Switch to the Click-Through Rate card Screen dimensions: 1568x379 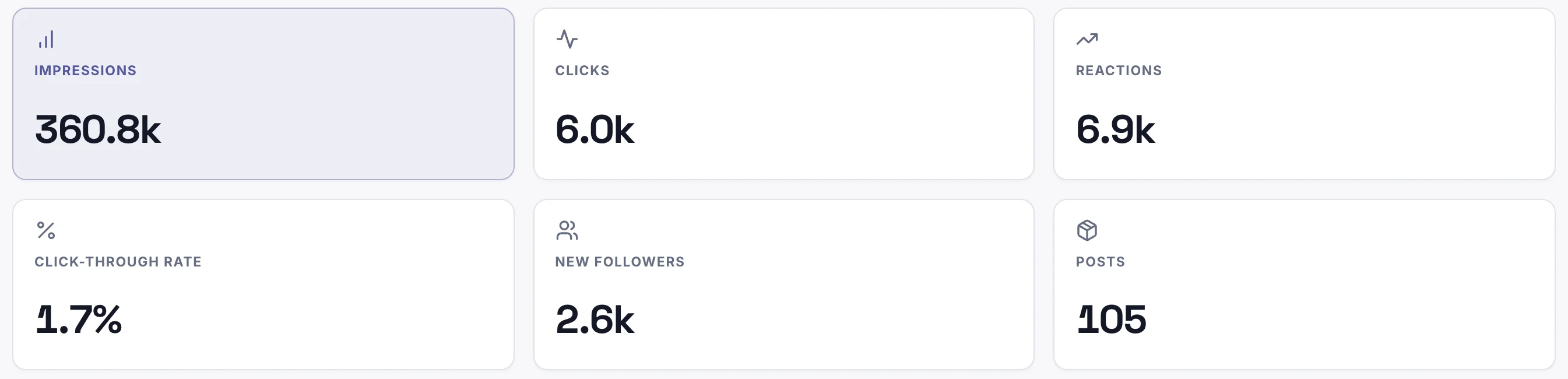coord(263,285)
